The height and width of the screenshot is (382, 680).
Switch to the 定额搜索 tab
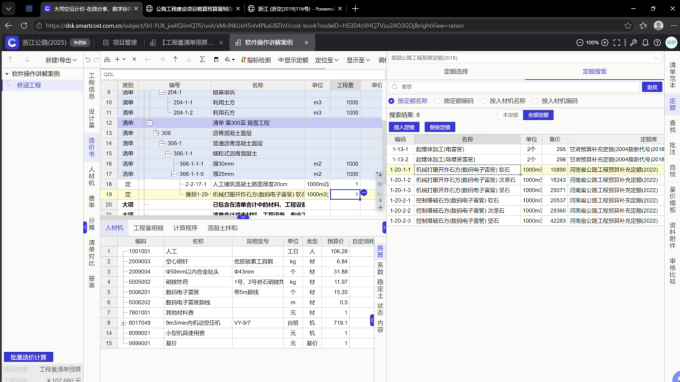[595, 72]
